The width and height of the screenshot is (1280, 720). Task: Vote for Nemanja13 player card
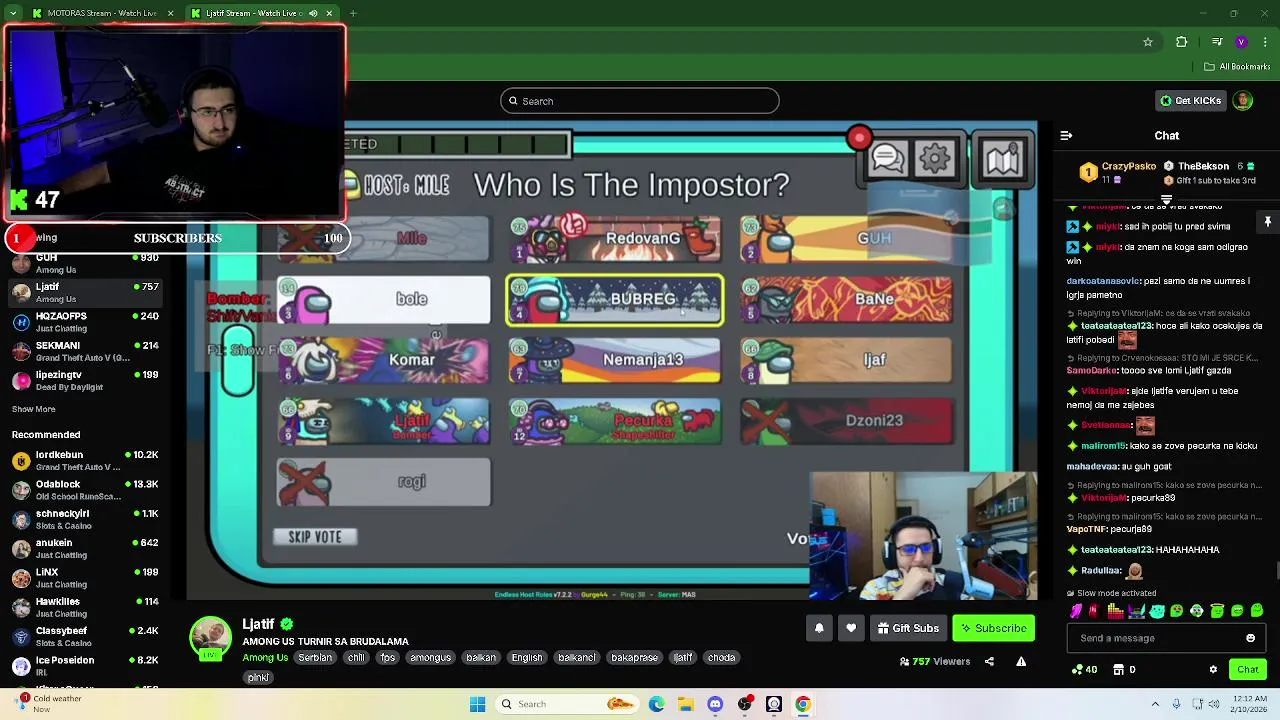tap(614, 360)
